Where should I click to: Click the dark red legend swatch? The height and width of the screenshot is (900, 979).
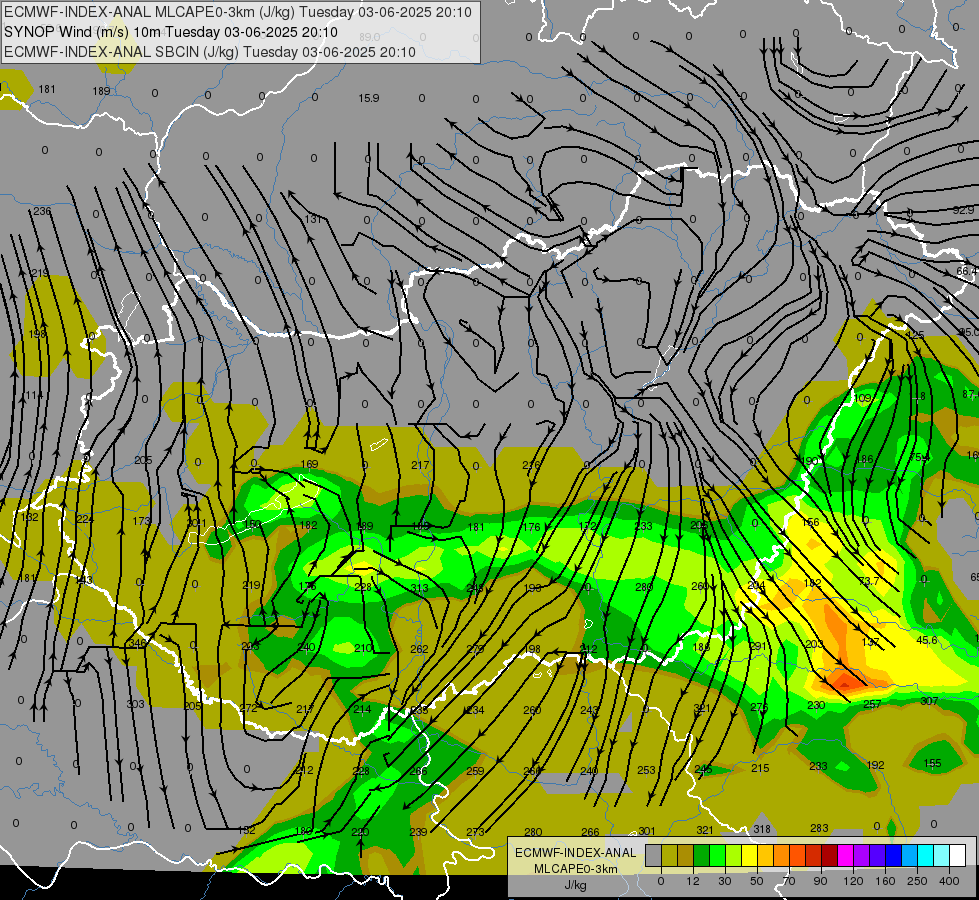pos(829,856)
